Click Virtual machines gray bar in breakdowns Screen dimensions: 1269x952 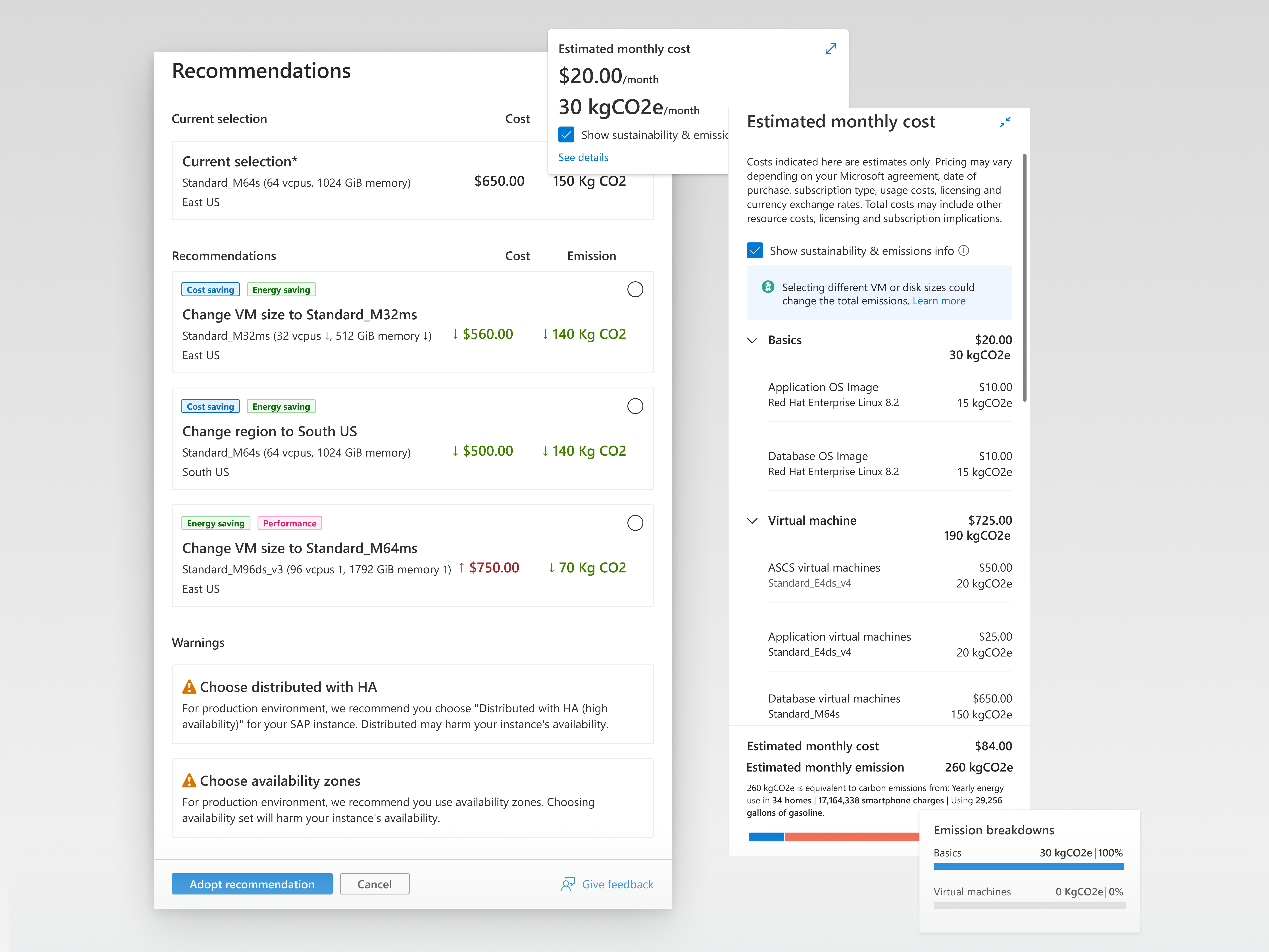(x=1029, y=905)
